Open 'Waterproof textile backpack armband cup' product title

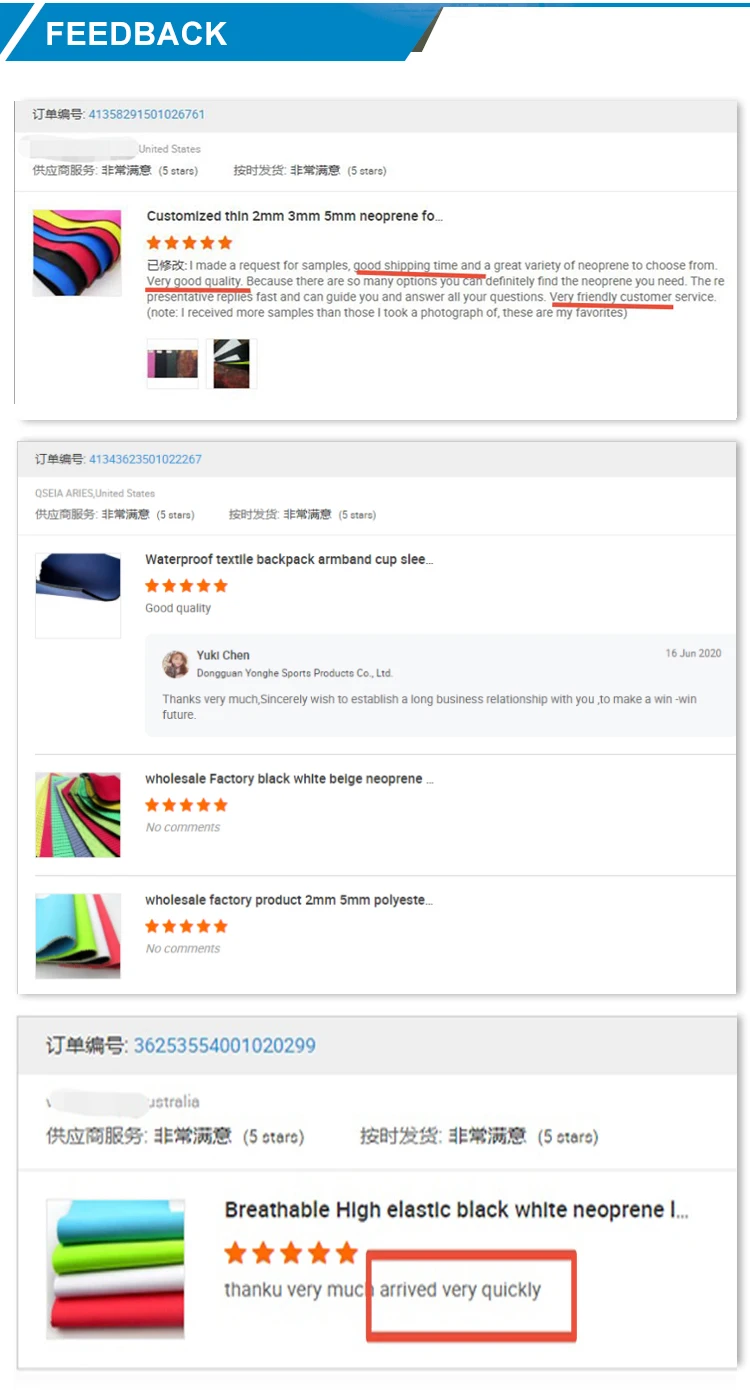coord(289,560)
